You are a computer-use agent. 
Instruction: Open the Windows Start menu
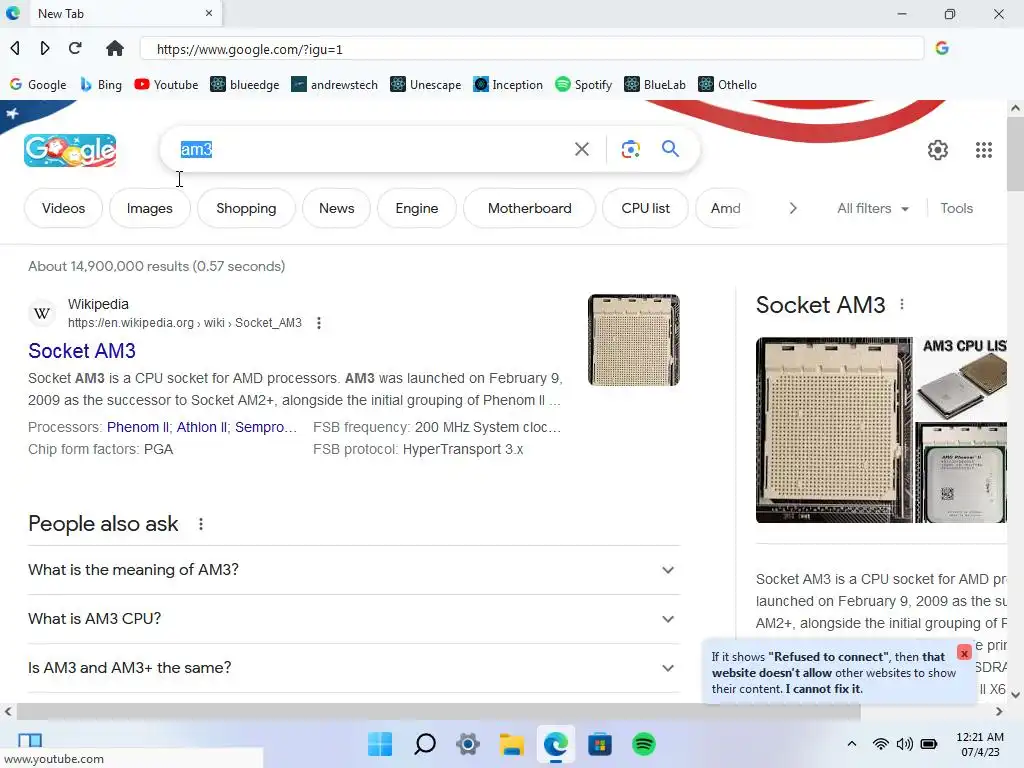point(380,744)
